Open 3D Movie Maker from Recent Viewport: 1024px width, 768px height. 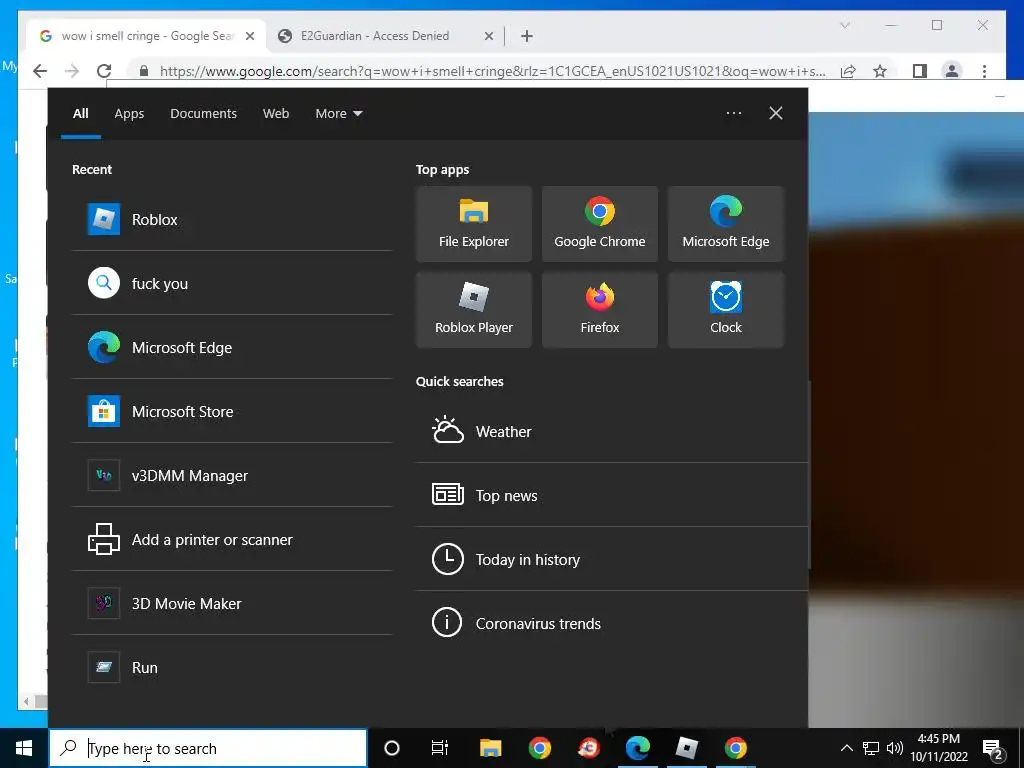[x=232, y=603]
